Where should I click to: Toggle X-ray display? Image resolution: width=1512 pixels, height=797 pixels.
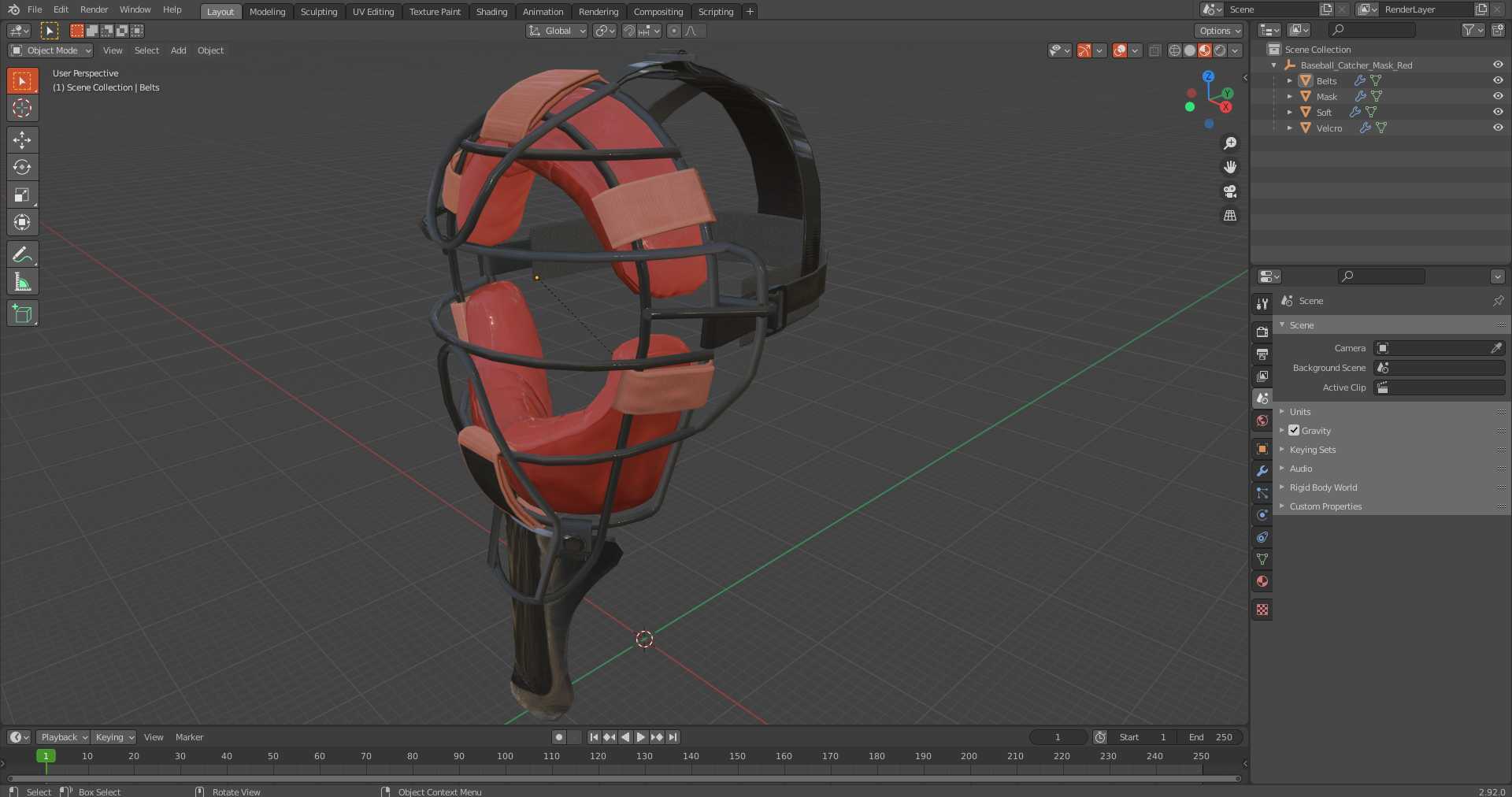(1154, 50)
